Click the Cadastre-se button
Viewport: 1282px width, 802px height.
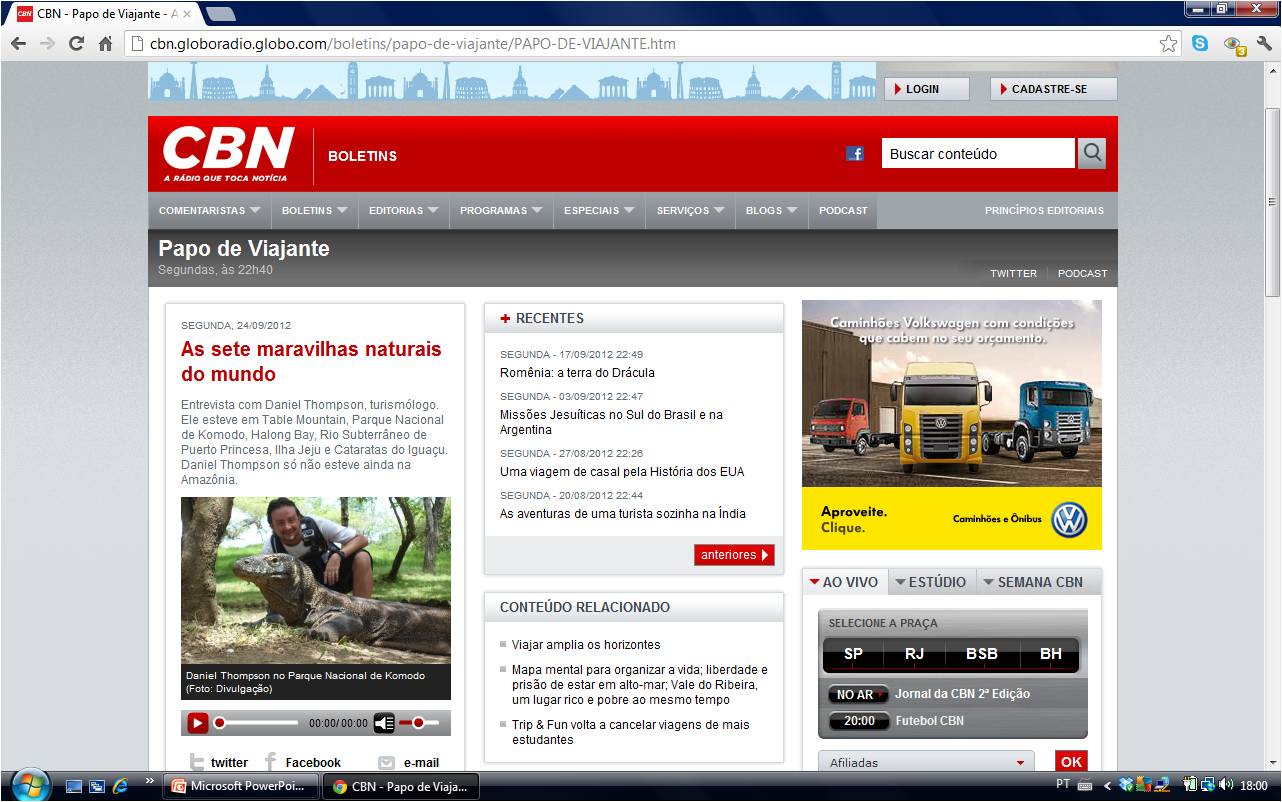(1053, 89)
